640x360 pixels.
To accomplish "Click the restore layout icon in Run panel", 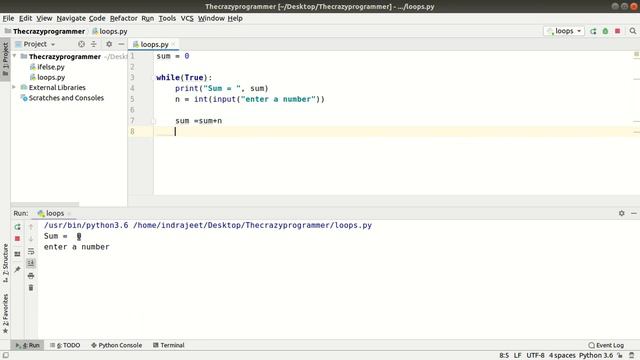I will click(18, 254).
